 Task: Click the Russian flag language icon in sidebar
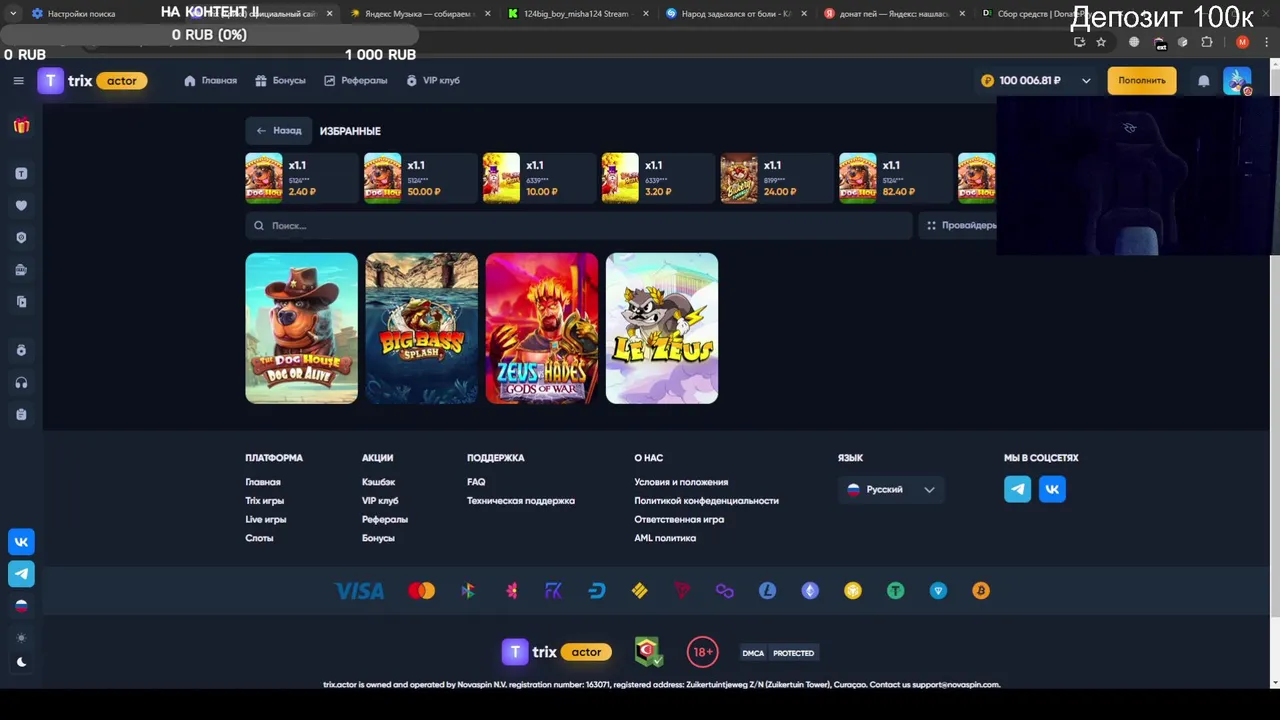click(x=21, y=606)
